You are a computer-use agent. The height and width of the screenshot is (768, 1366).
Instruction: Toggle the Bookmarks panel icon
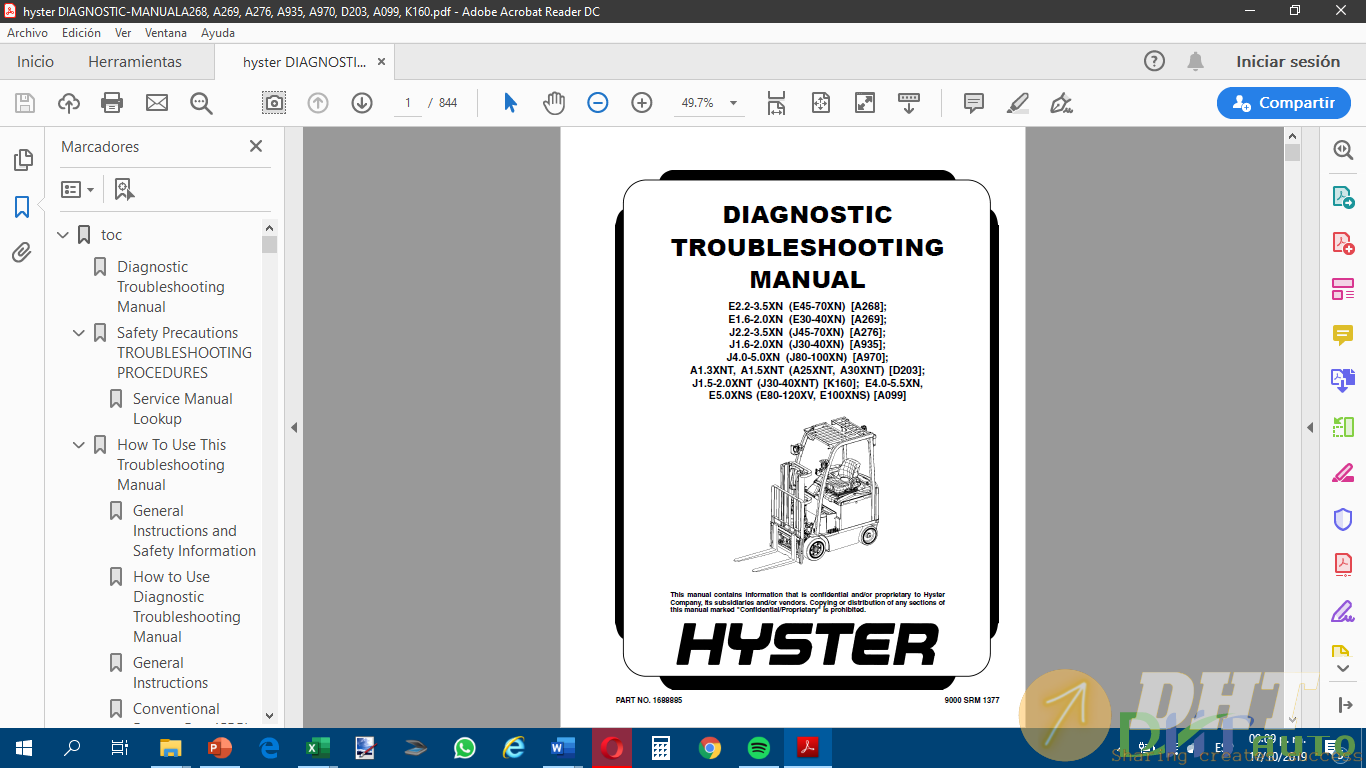tap(22, 207)
